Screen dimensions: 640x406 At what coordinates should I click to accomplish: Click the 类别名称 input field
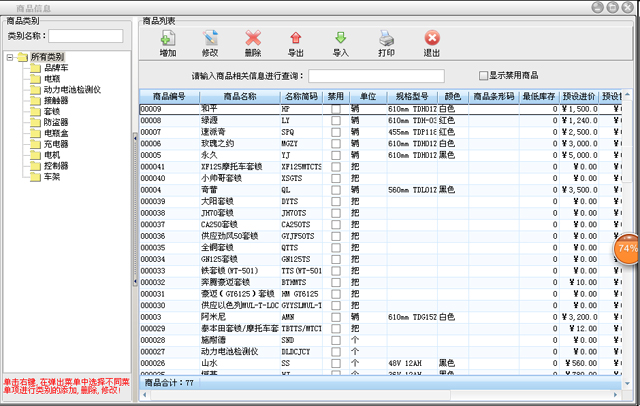79,36
